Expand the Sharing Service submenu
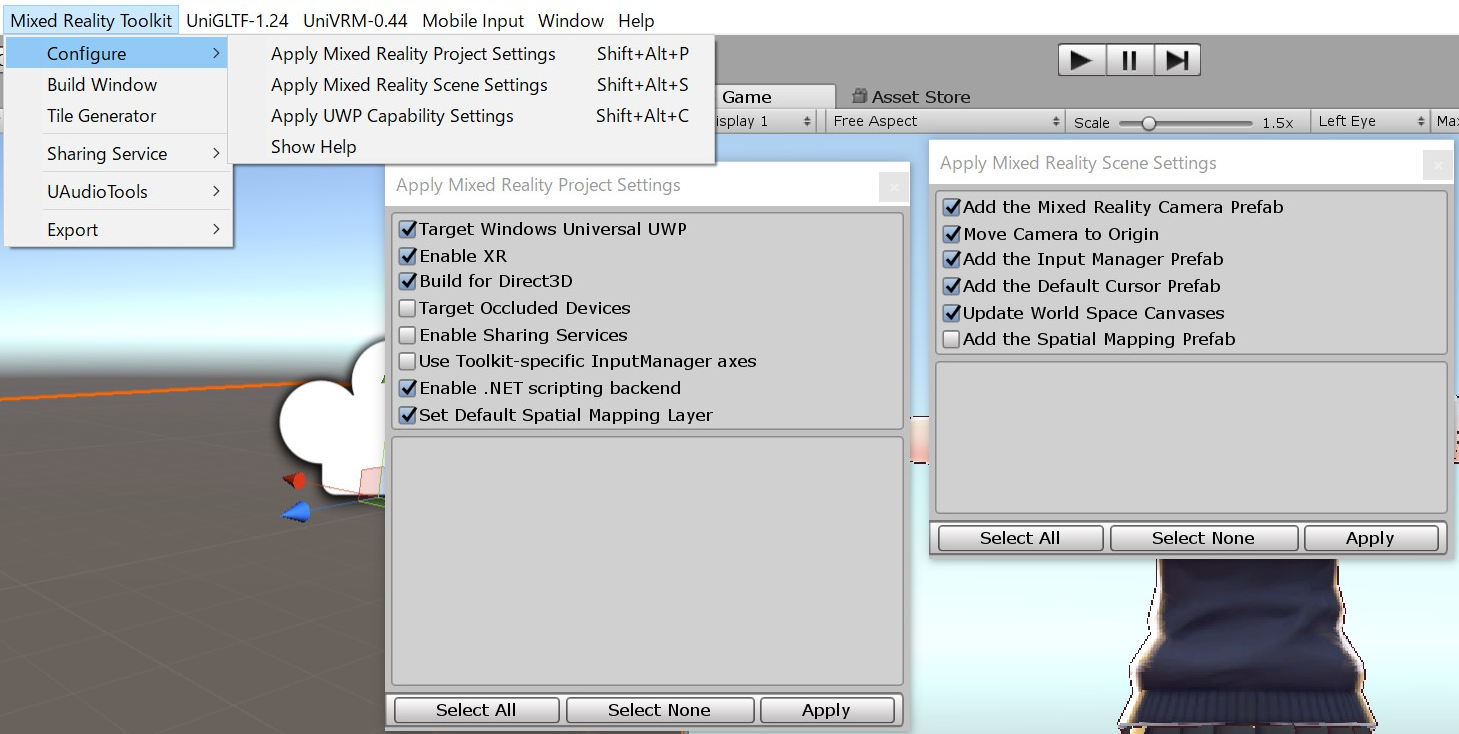Screen dimensions: 1459x734 pyautogui.click(x=118, y=153)
